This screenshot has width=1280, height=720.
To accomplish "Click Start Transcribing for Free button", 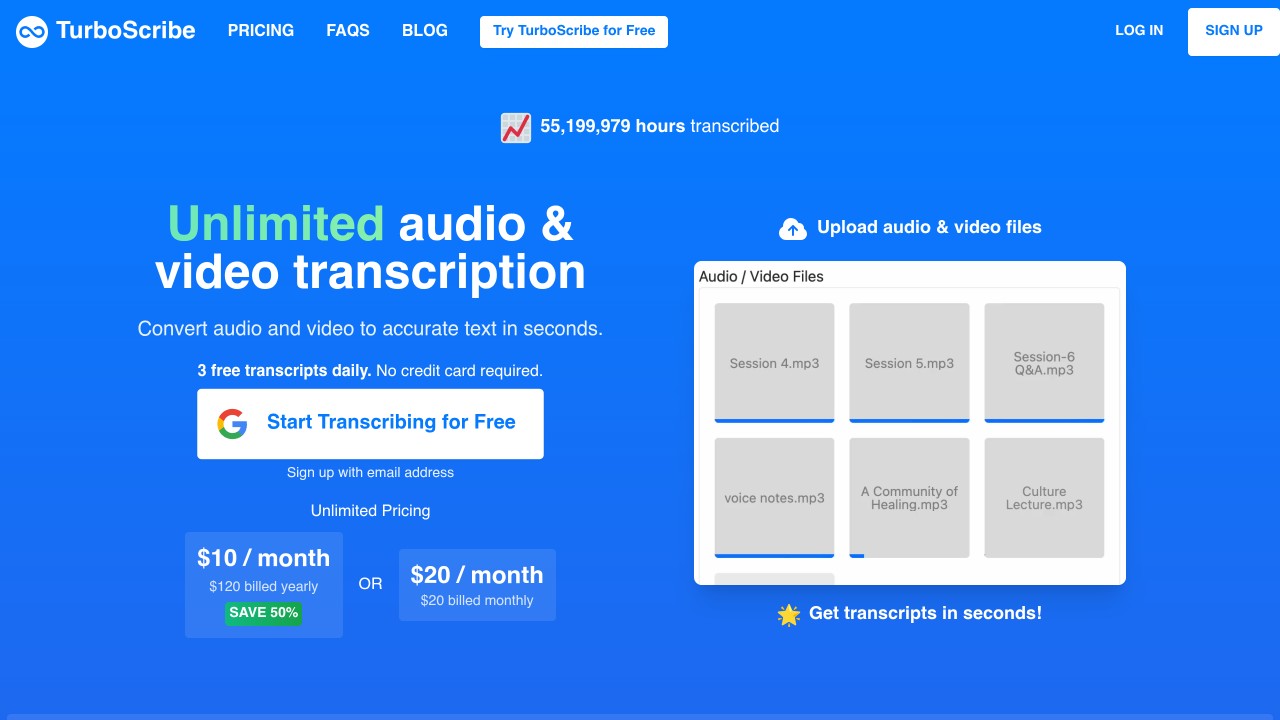I will [x=370, y=424].
